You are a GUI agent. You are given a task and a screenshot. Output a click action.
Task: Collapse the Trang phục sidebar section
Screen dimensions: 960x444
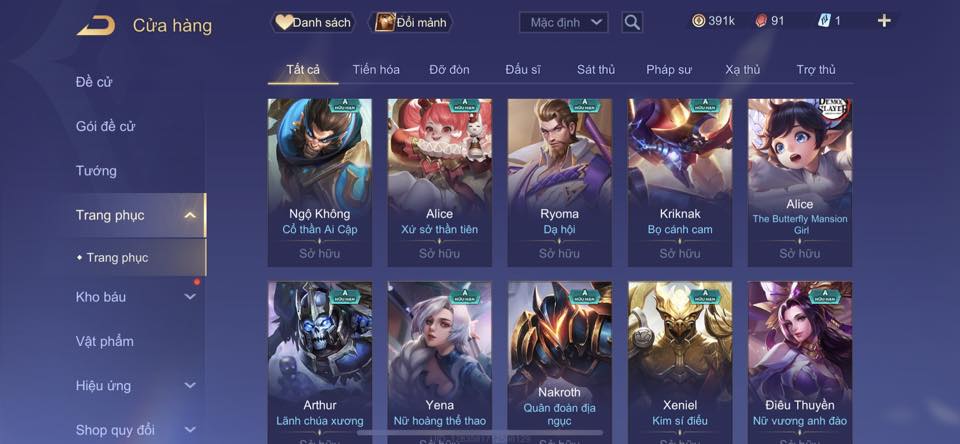click(x=190, y=215)
